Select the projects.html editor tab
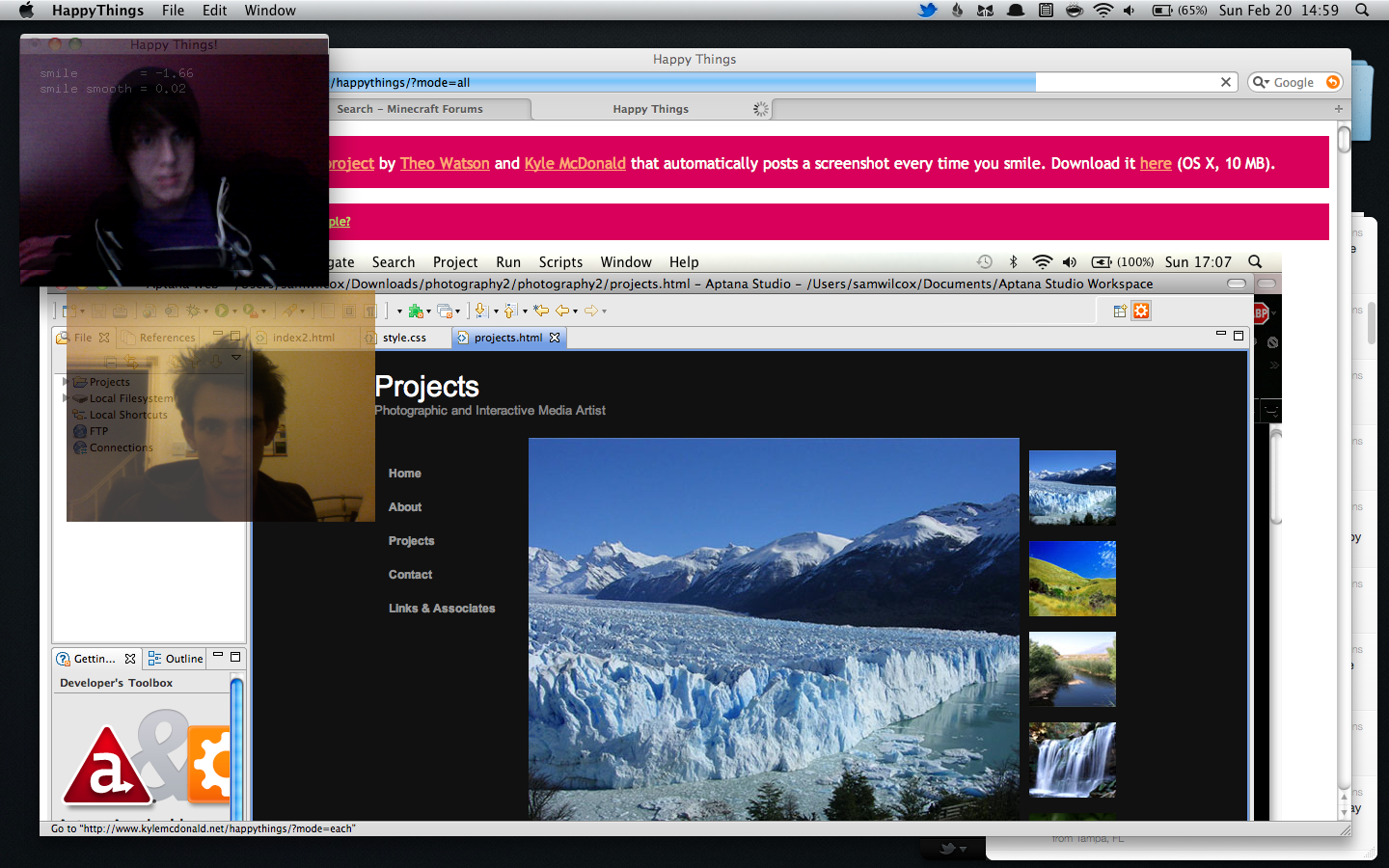Screen dimensions: 1389x868 pyautogui.click(x=507, y=338)
